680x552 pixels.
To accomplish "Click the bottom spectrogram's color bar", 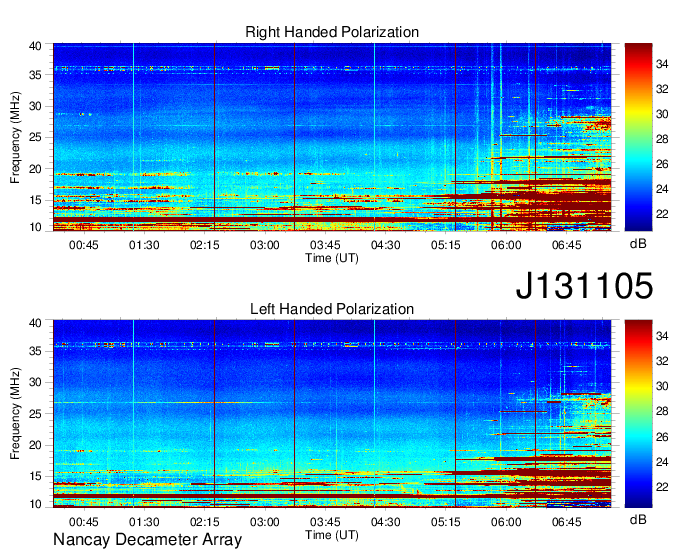I will tap(638, 414).
